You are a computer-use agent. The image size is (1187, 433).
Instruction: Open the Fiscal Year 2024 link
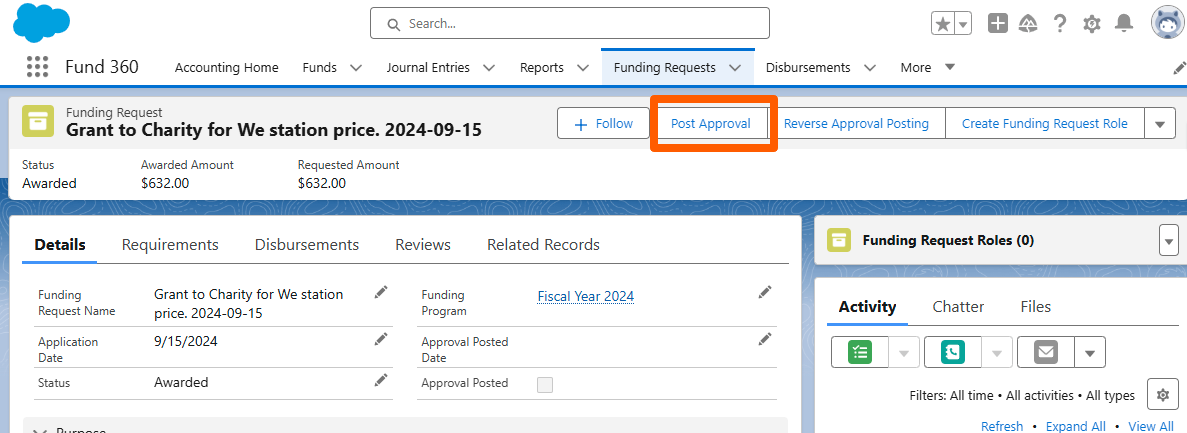[x=586, y=296]
